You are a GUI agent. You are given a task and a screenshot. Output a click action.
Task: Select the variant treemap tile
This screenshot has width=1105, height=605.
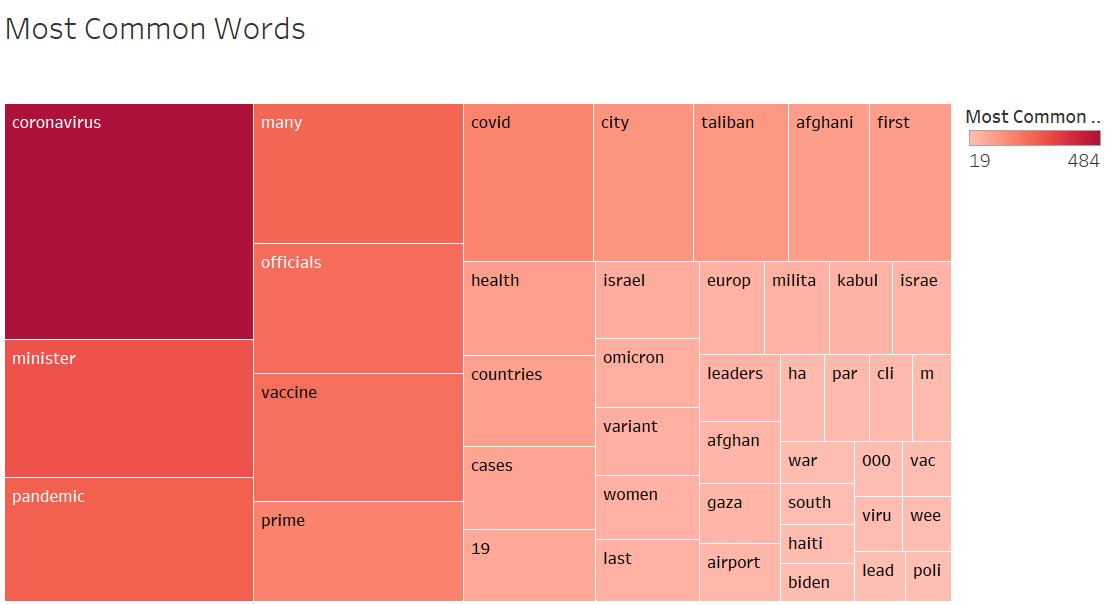647,441
